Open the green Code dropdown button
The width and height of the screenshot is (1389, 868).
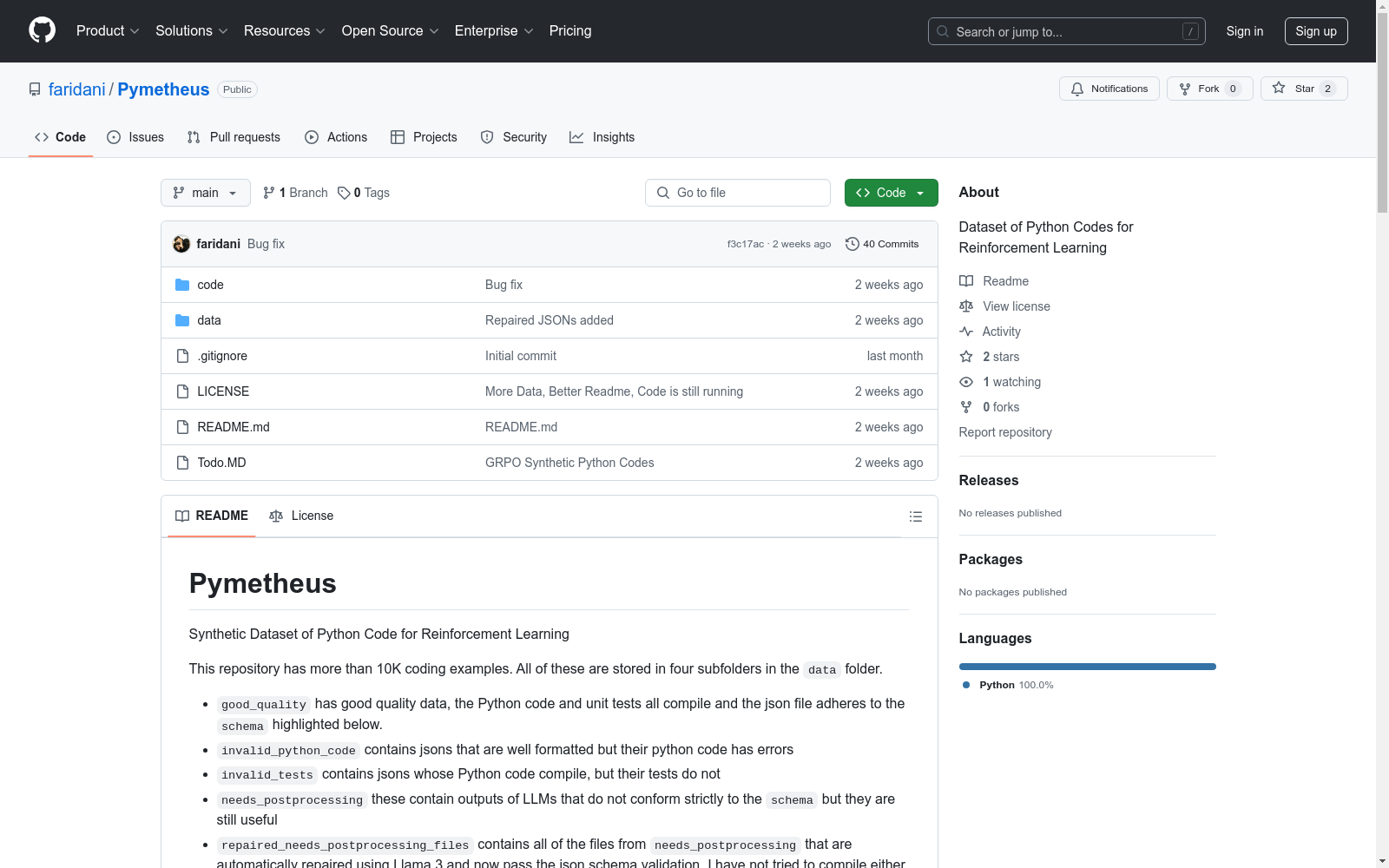tap(891, 193)
